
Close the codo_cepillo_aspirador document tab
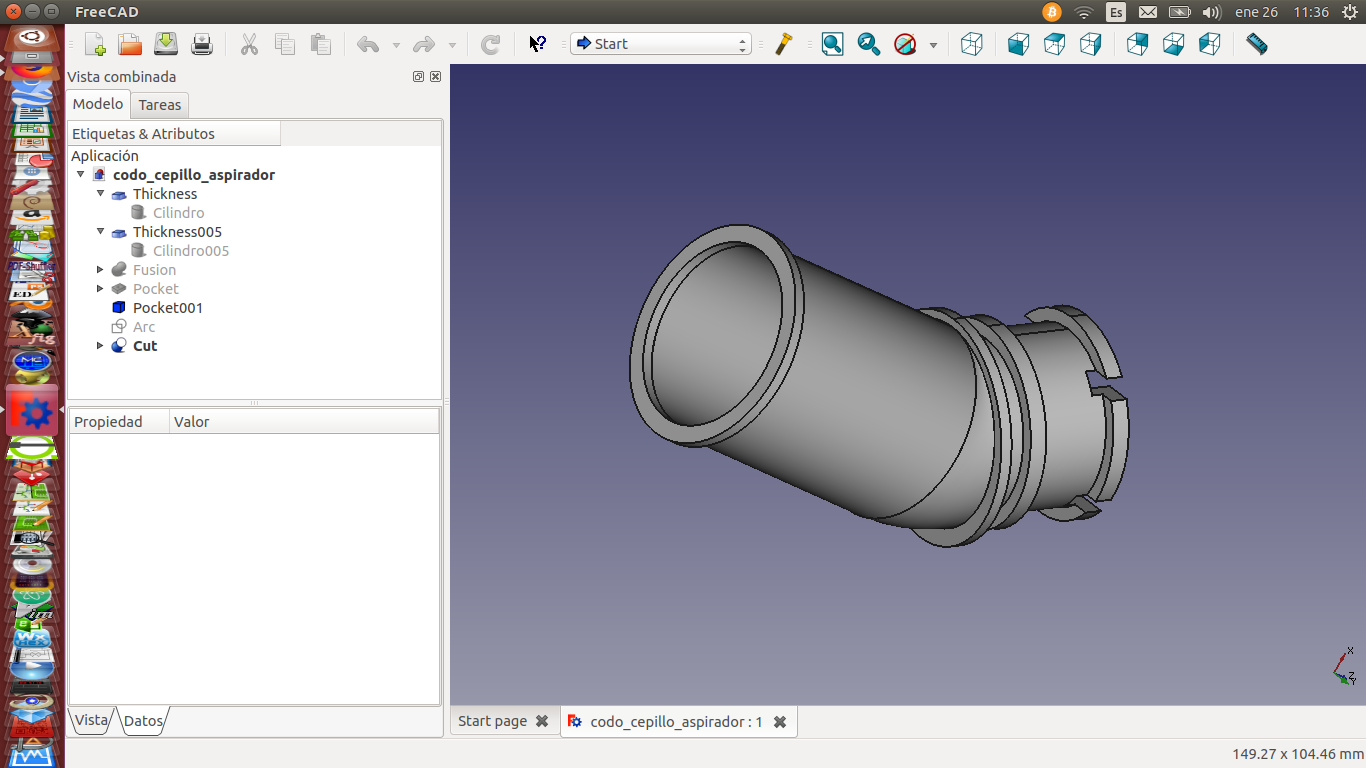(780, 722)
